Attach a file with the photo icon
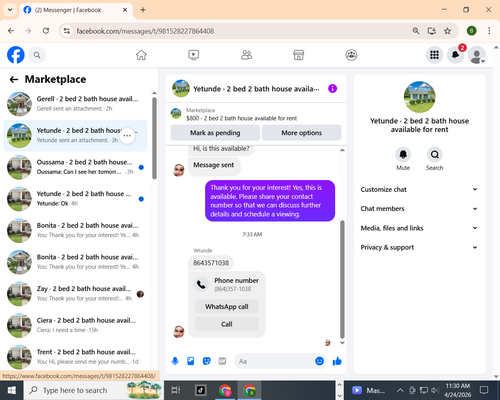 [191, 361]
